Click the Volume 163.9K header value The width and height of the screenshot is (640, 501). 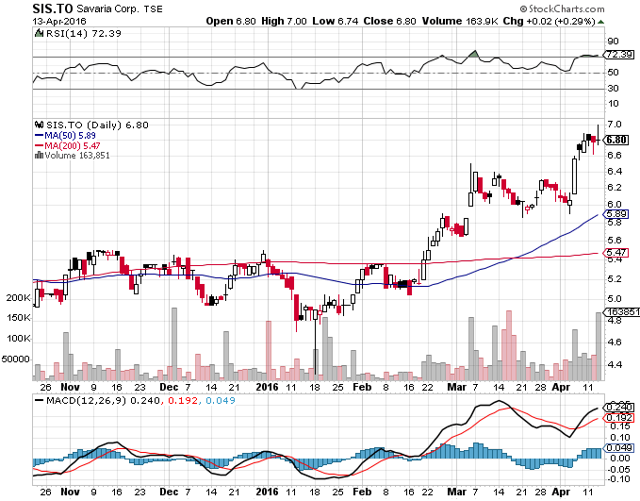click(460, 21)
